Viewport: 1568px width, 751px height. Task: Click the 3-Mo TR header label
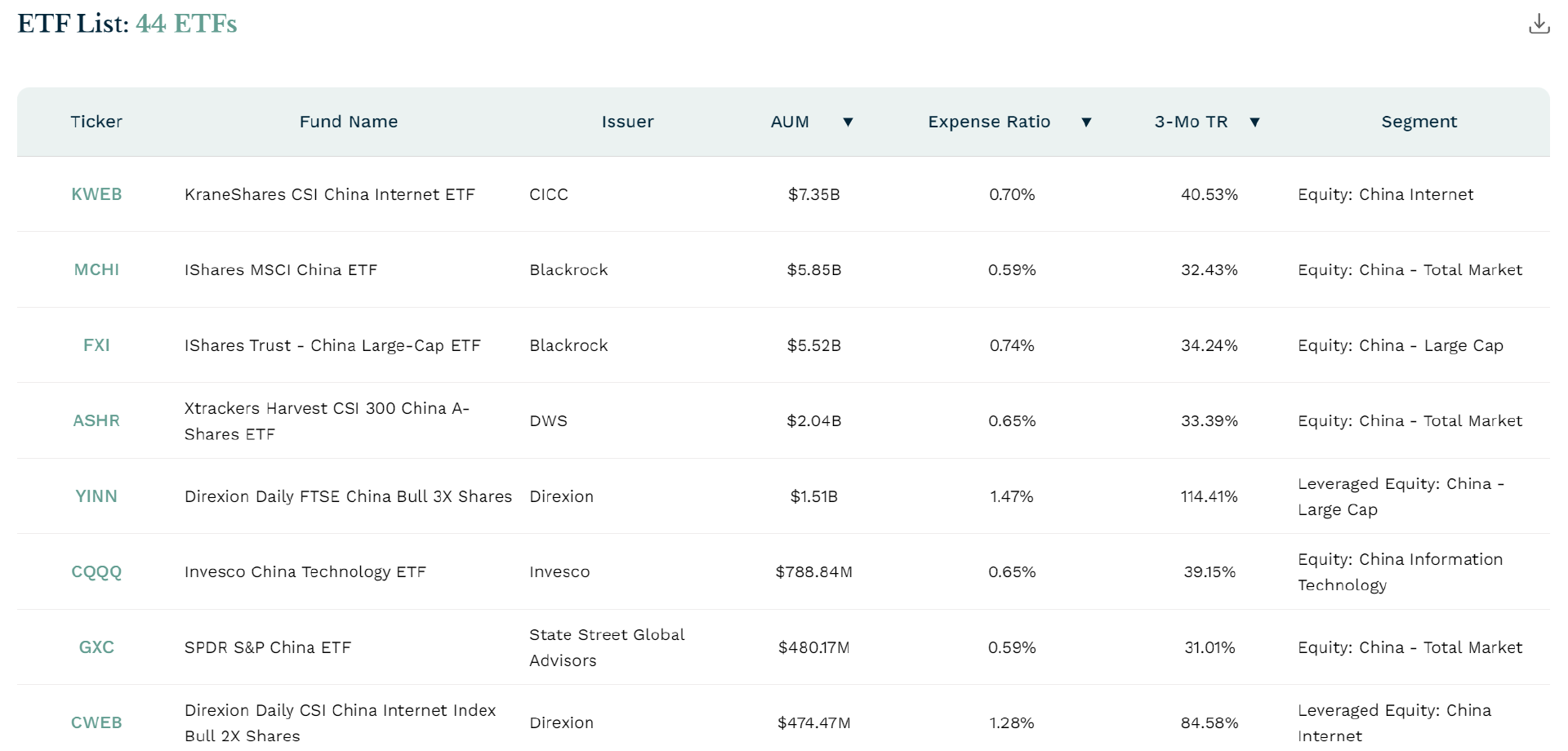click(1191, 122)
